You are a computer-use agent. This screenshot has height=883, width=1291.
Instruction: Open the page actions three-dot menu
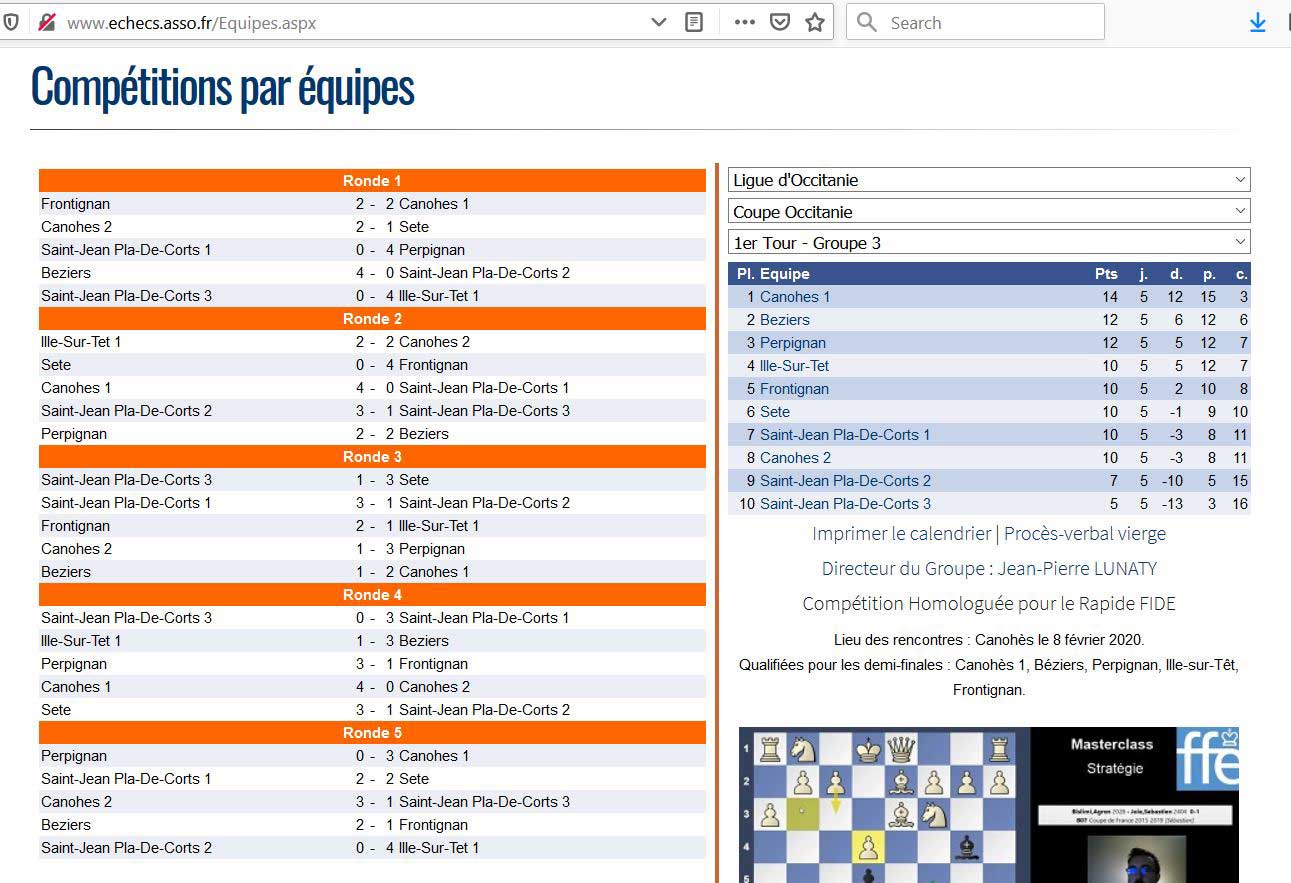click(x=744, y=22)
